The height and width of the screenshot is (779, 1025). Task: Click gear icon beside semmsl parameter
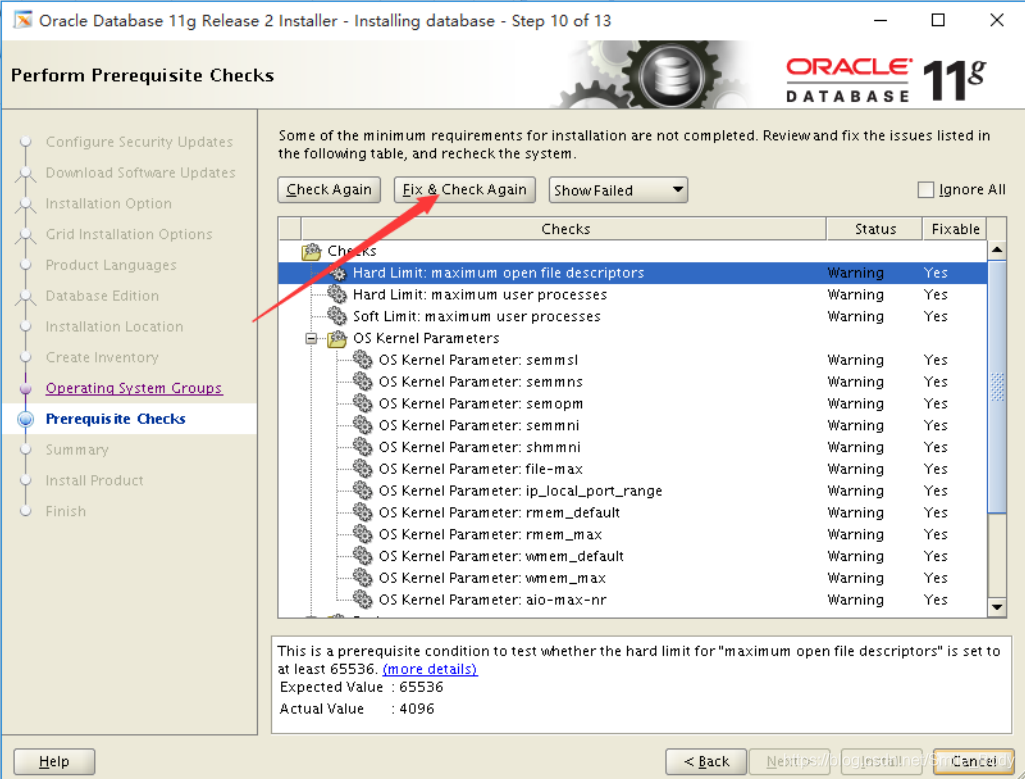point(363,360)
